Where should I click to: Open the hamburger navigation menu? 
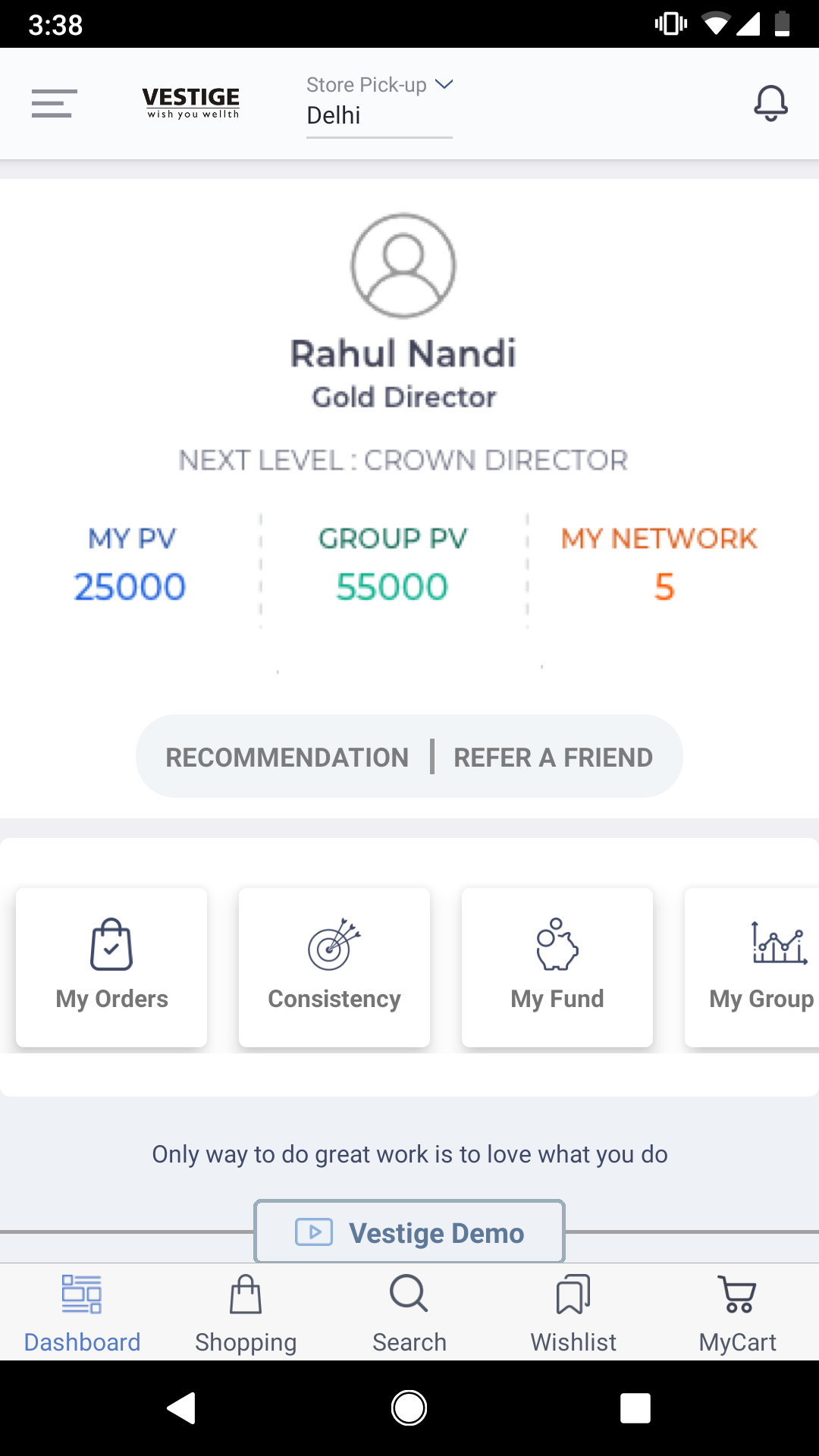coord(54,103)
